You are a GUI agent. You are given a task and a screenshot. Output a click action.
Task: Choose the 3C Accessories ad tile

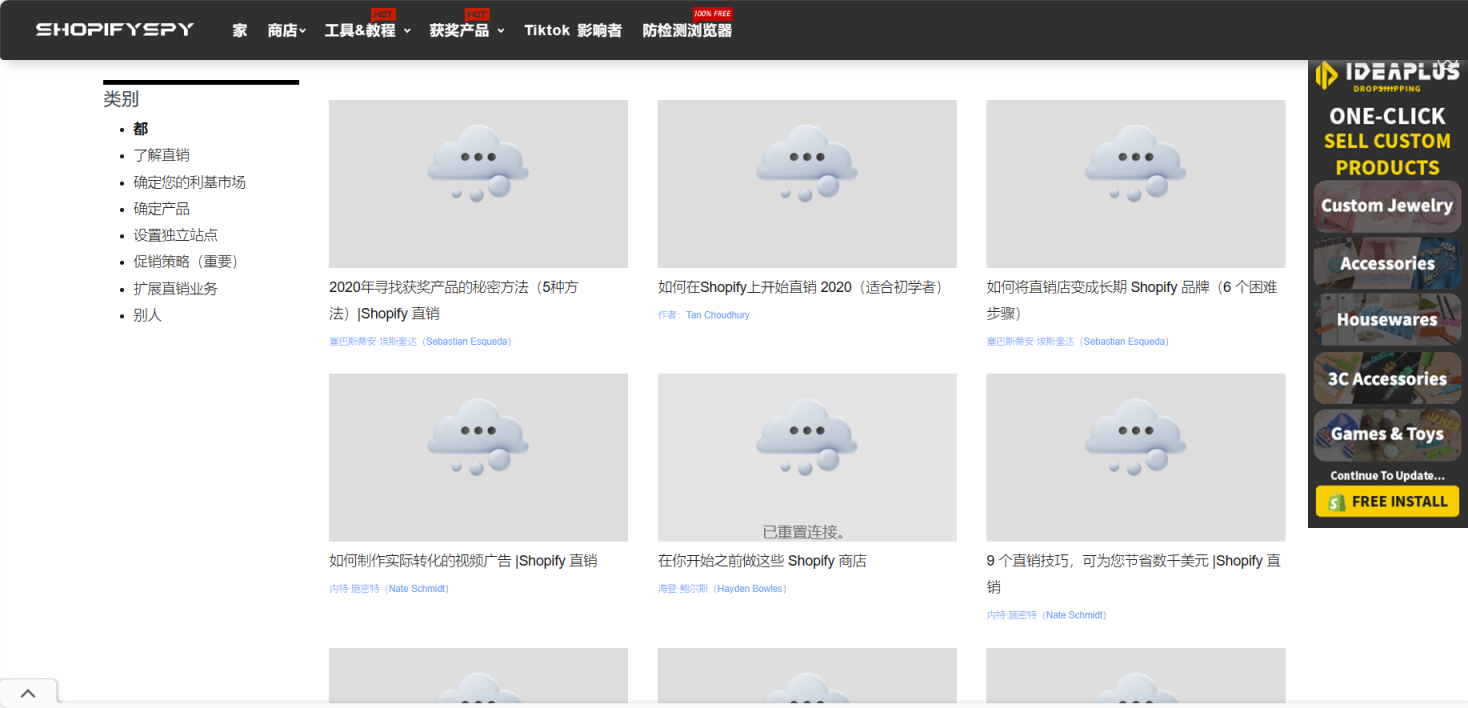tap(1386, 378)
